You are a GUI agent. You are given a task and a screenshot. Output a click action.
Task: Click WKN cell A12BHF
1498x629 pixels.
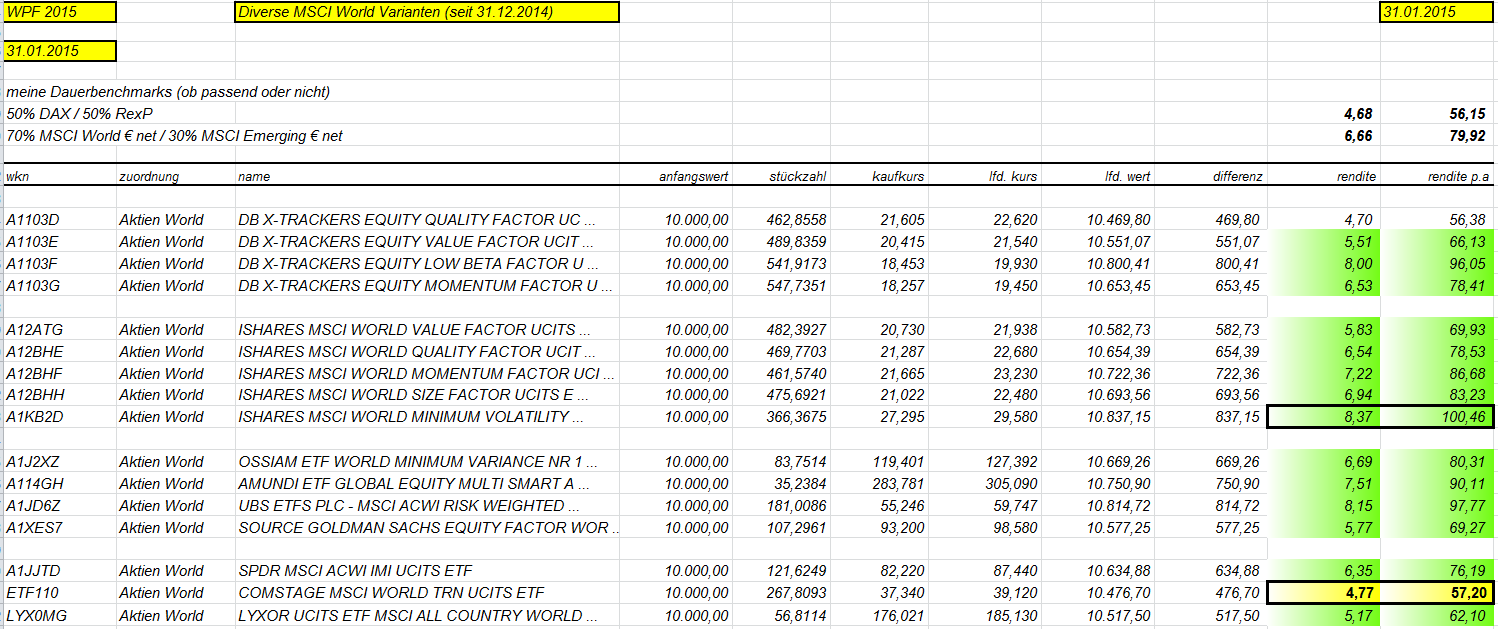pyautogui.click(x=34, y=374)
